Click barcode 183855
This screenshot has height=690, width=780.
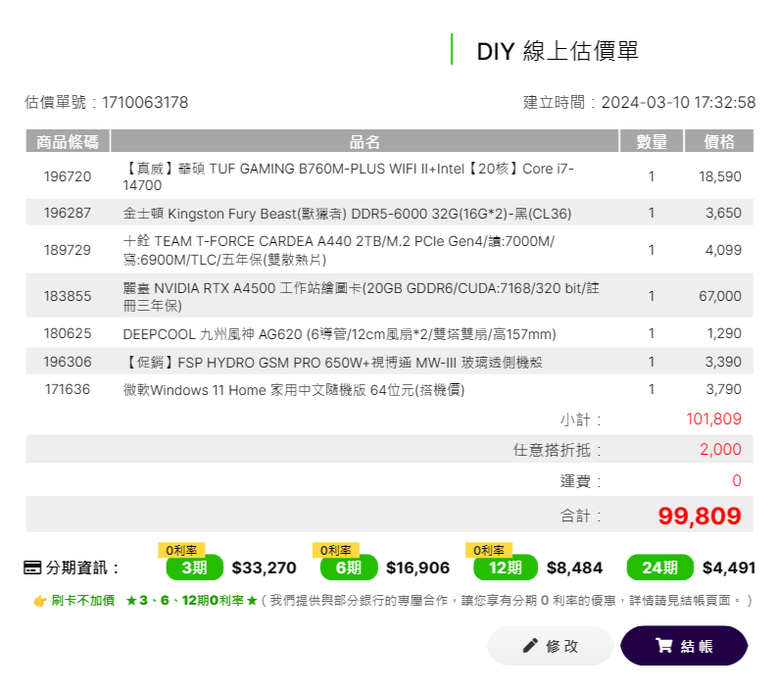[68, 296]
